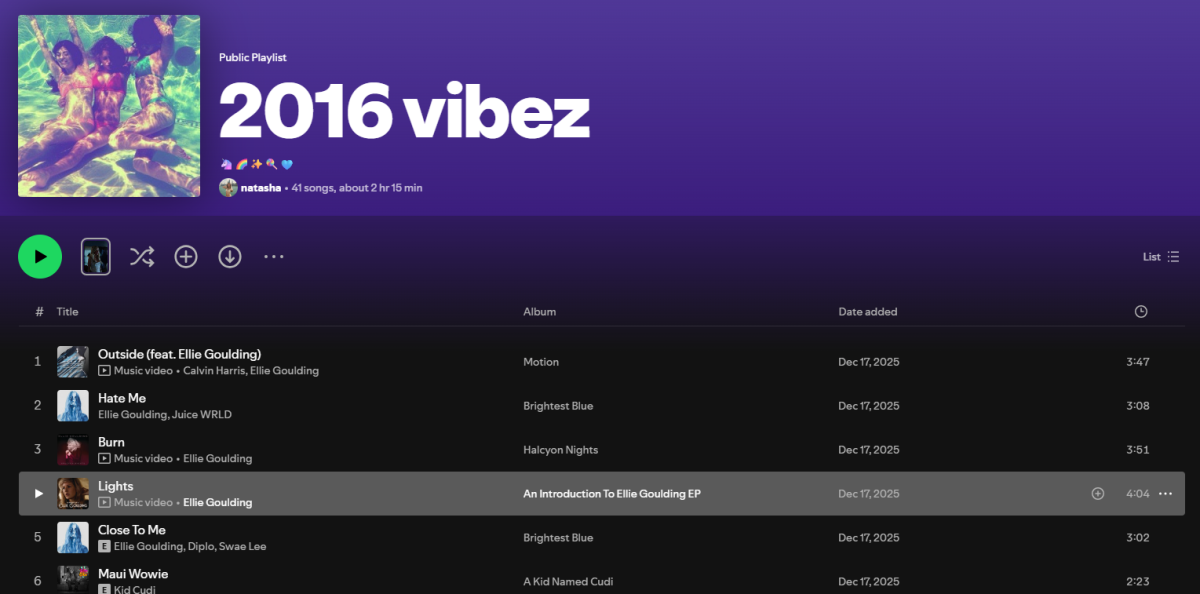Sort by the Date added column
The image size is (1200, 594).
tap(868, 312)
